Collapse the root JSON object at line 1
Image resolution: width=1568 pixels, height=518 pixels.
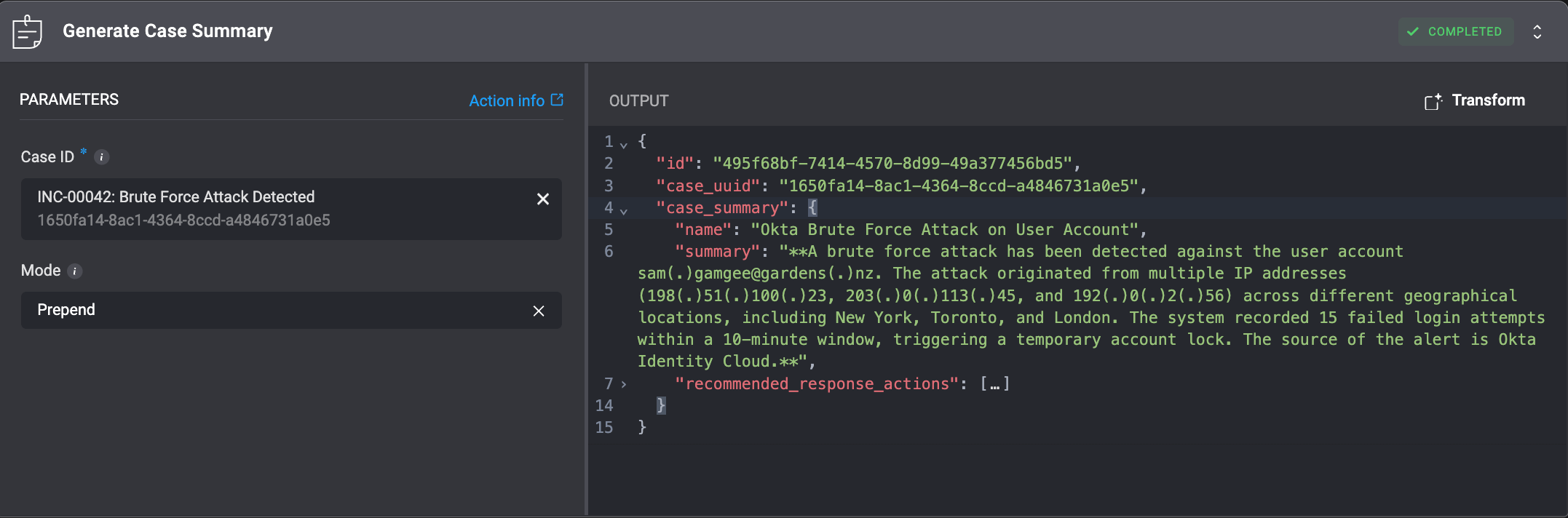click(624, 144)
